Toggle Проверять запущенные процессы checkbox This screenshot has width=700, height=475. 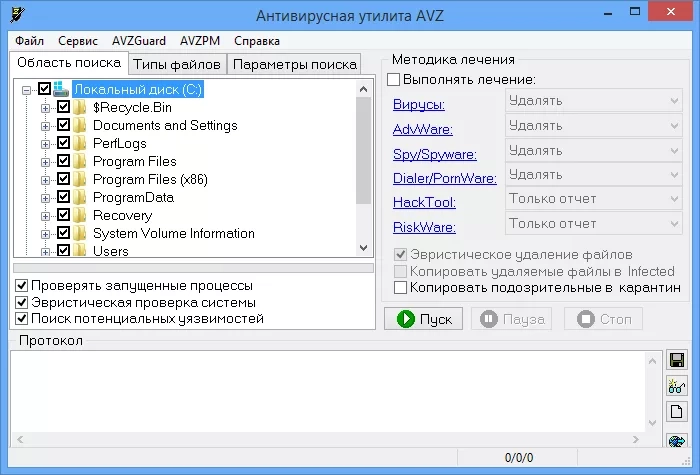coord(21,285)
